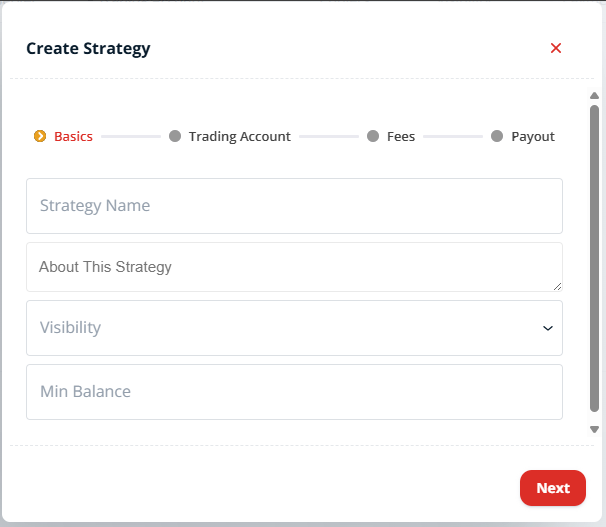Go to the Payout step label
The width and height of the screenshot is (606, 527).
point(533,137)
